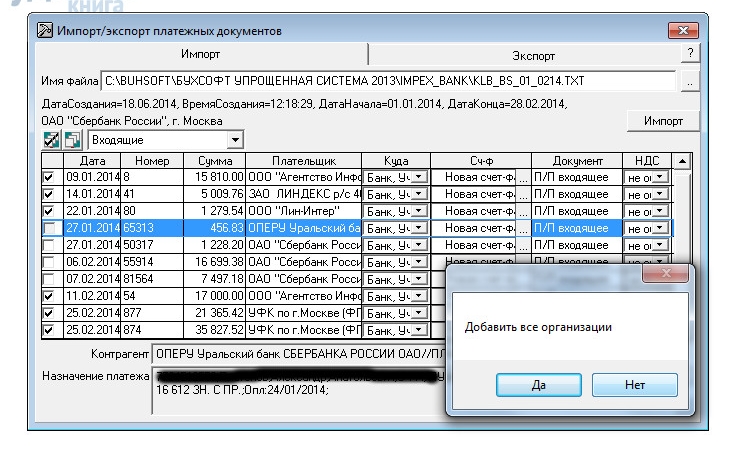Open ellipsis button in first row Сч-ф cell
This screenshot has width=733, height=449.
click(x=522, y=177)
